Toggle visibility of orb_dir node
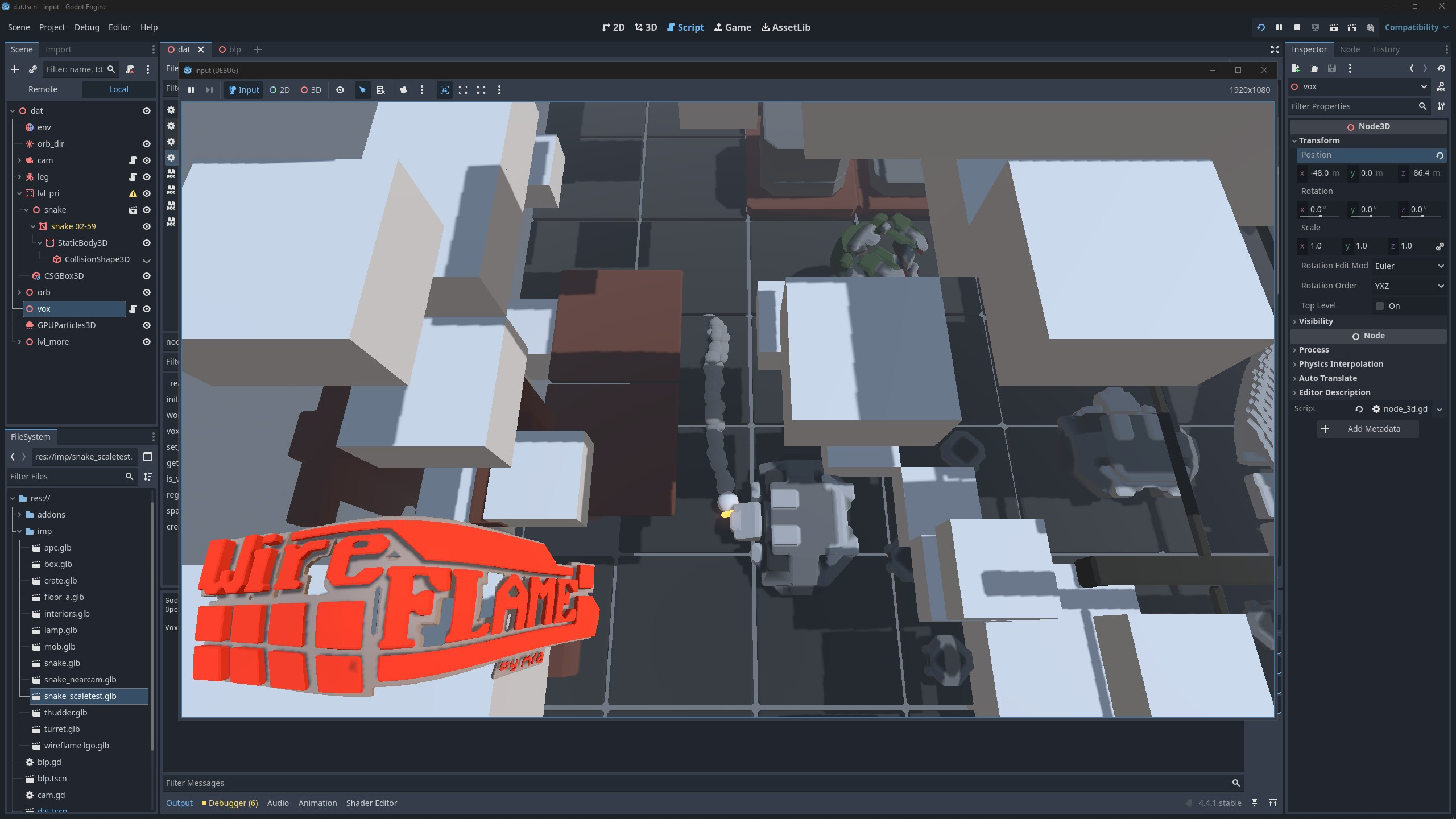 pyautogui.click(x=147, y=144)
